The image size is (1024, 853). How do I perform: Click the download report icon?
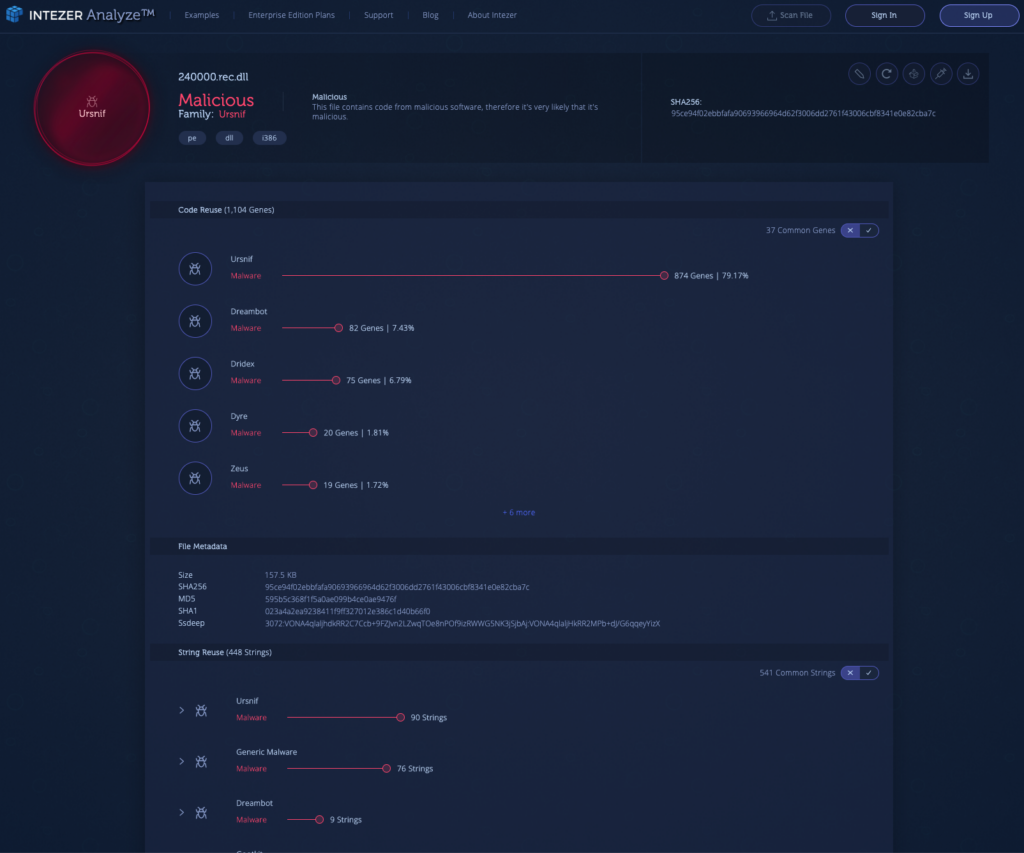pos(967,73)
